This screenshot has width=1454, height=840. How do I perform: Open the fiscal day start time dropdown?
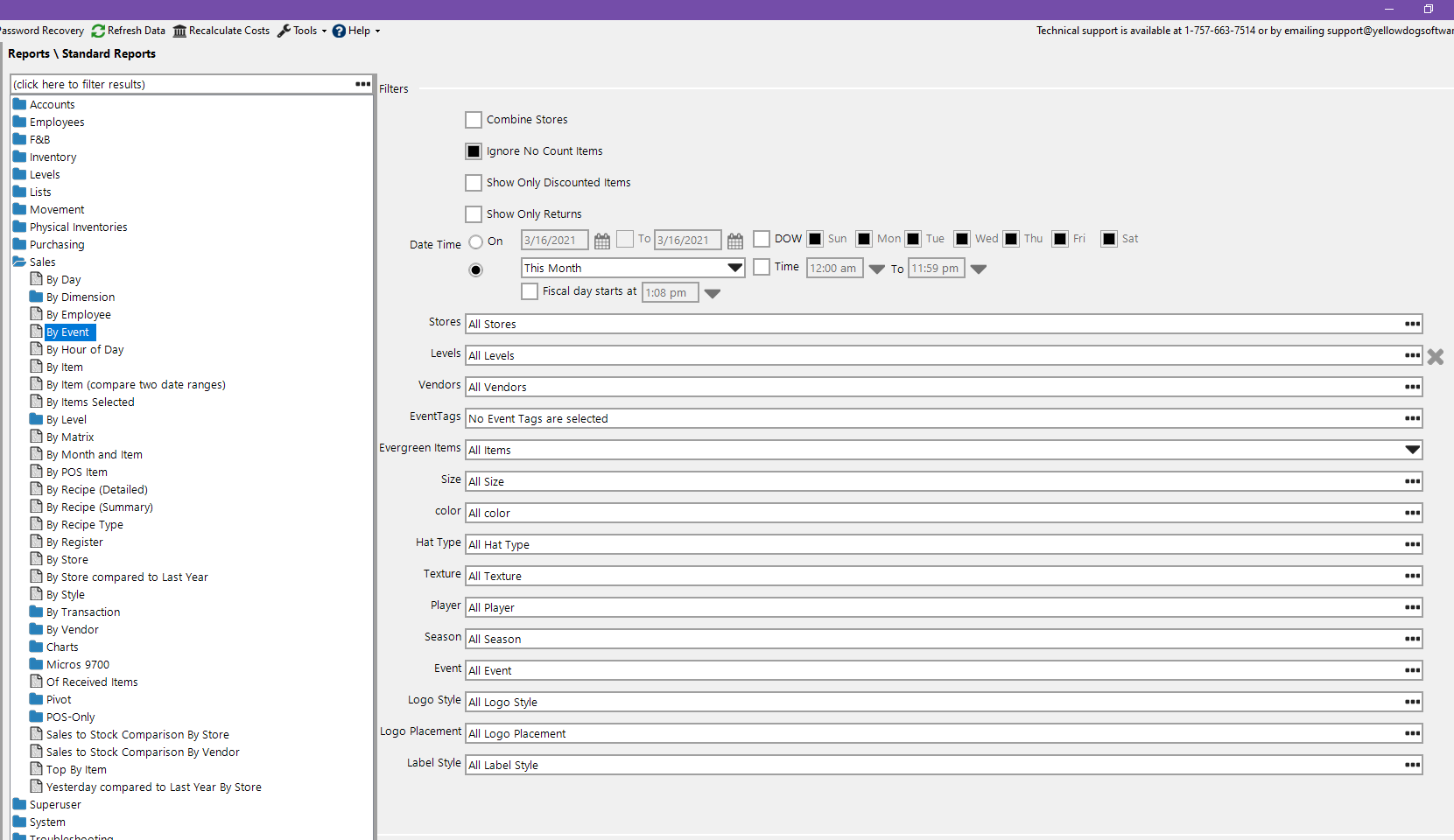click(713, 294)
